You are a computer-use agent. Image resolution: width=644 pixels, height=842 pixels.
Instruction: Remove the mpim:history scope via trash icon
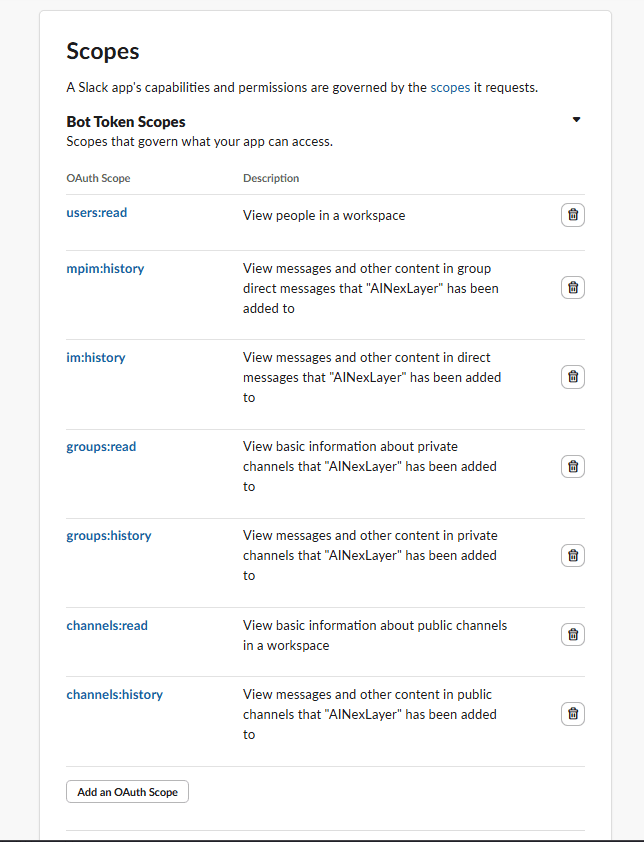(572, 288)
